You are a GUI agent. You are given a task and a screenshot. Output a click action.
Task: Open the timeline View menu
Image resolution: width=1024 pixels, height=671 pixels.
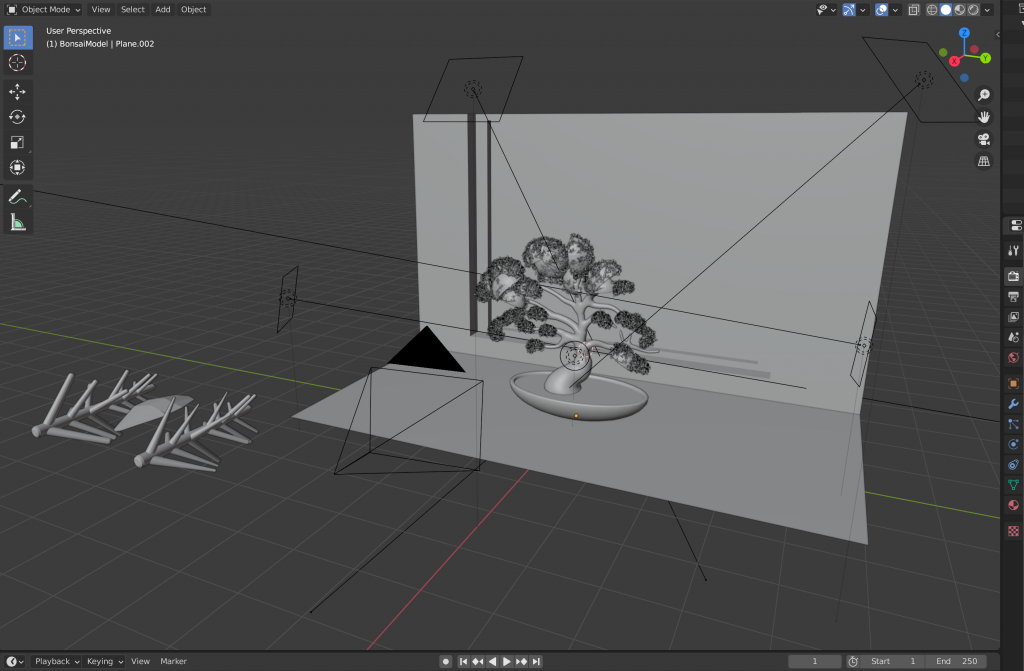tap(140, 661)
